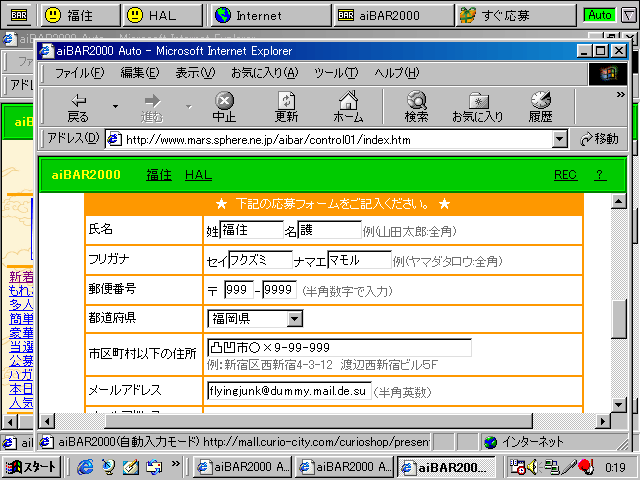640x480 pixels.
Task: Stop loading with the 中止 icon
Action: tap(224, 107)
